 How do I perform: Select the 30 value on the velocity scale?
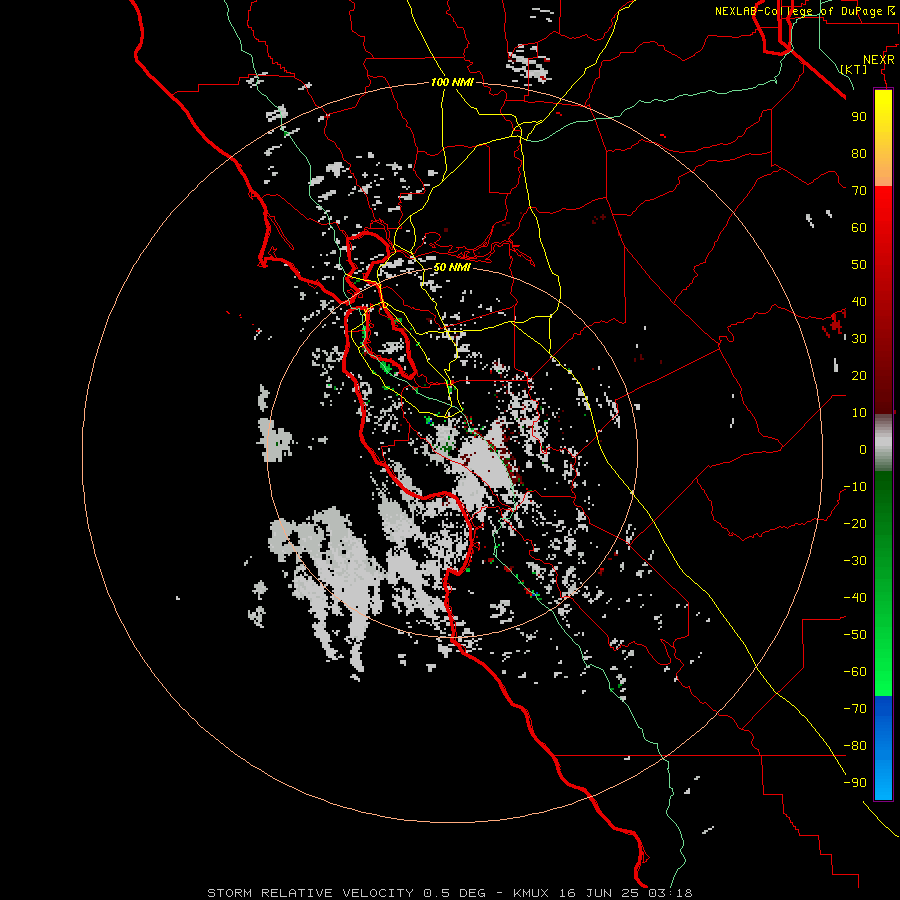[859, 339]
